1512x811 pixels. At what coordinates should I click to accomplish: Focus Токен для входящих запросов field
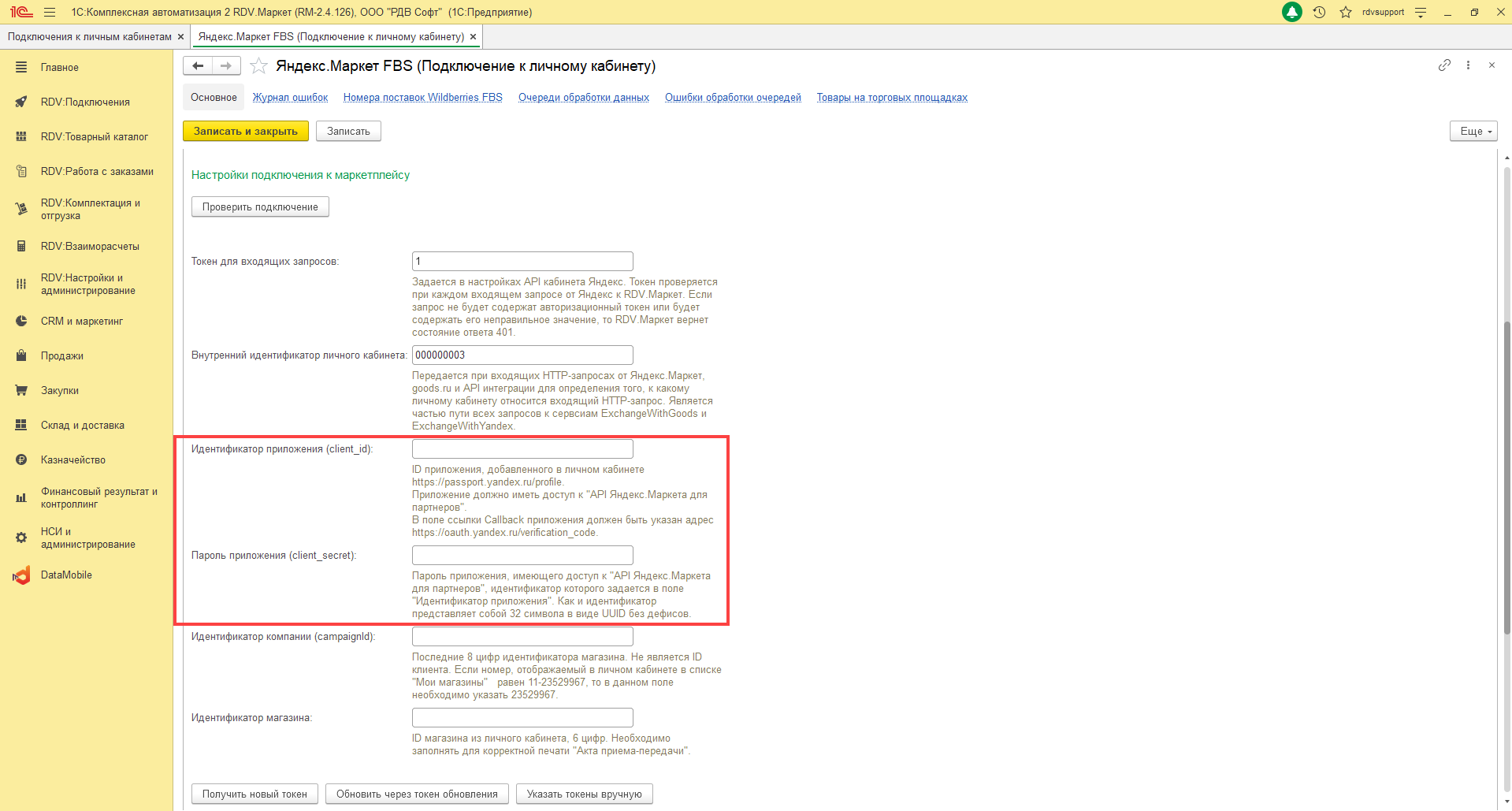click(x=522, y=262)
